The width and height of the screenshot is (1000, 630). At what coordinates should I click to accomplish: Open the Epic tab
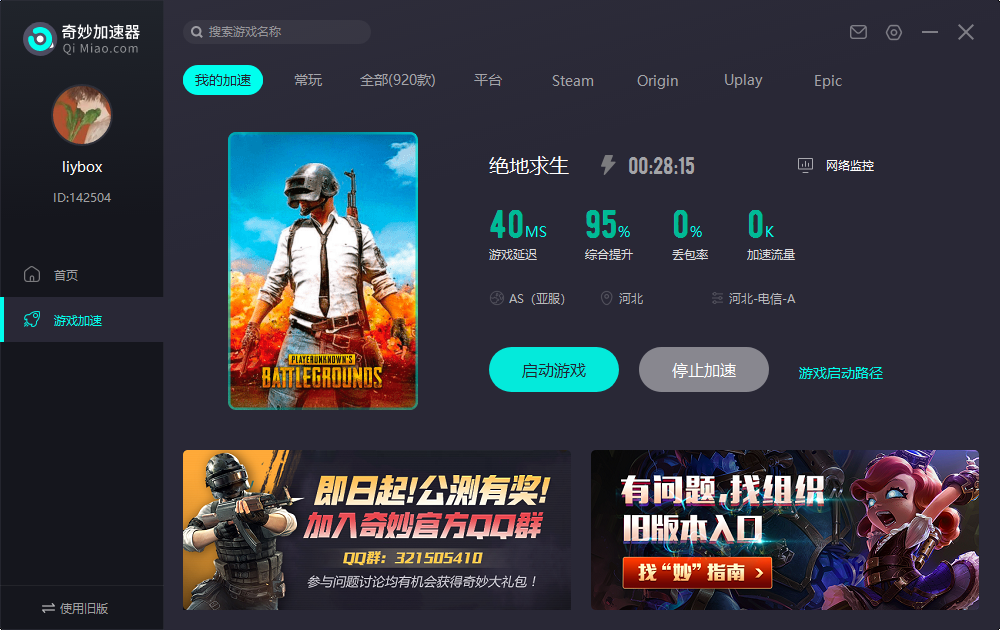tap(827, 81)
